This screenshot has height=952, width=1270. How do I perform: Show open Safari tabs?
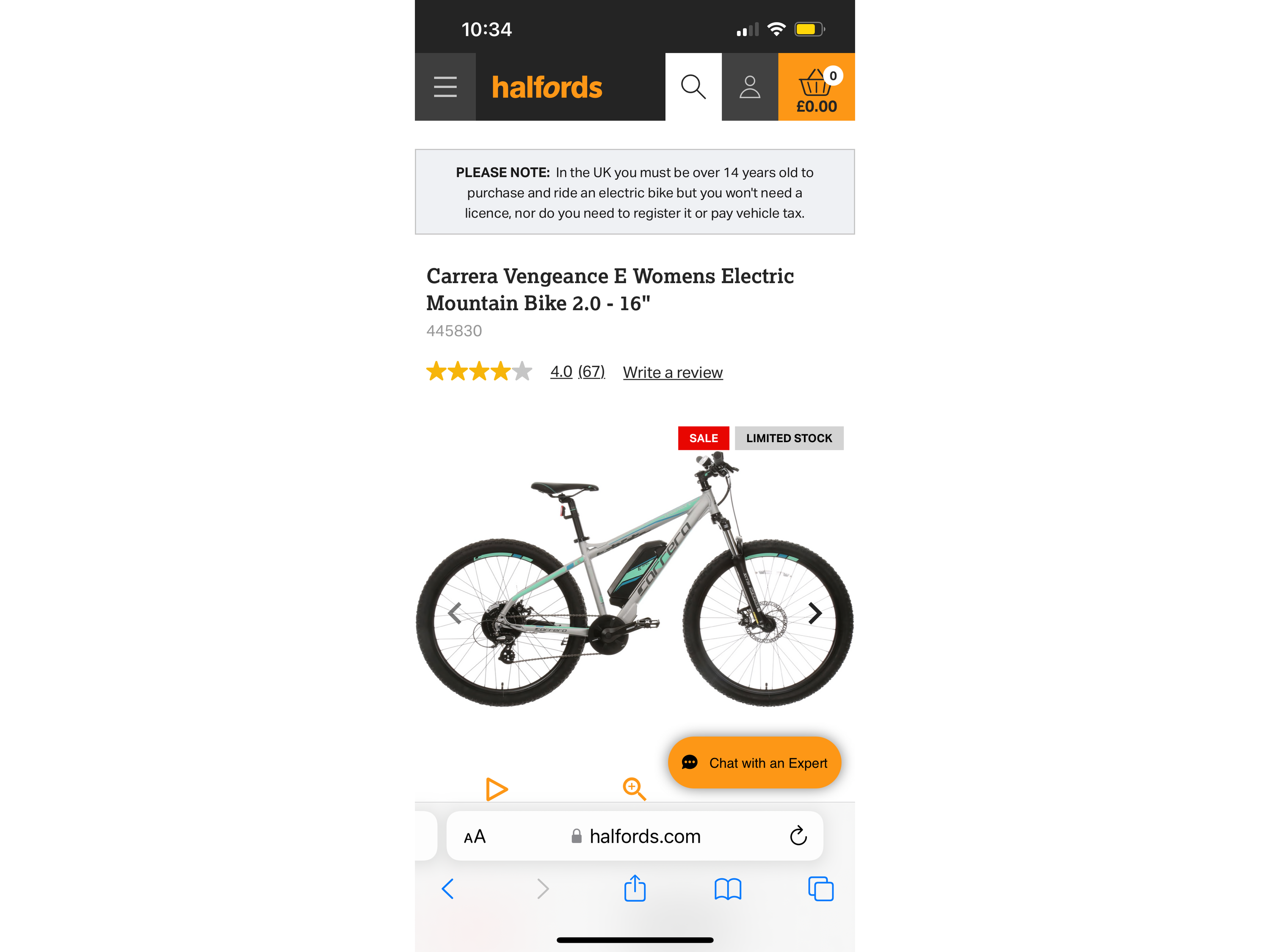pos(820,889)
